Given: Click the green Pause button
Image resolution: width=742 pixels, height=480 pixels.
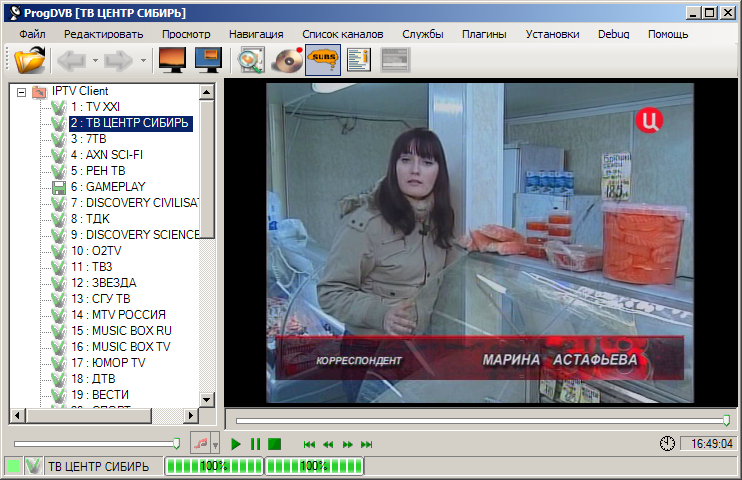Looking at the screenshot, I should [x=256, y=444].
